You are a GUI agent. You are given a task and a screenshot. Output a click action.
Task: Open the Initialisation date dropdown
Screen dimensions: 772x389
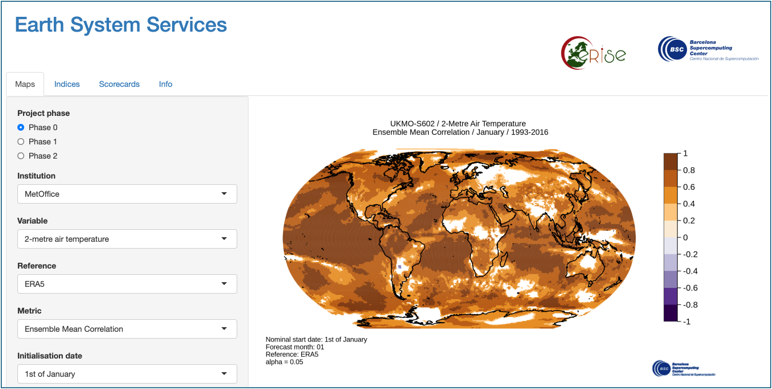(127, 374)
